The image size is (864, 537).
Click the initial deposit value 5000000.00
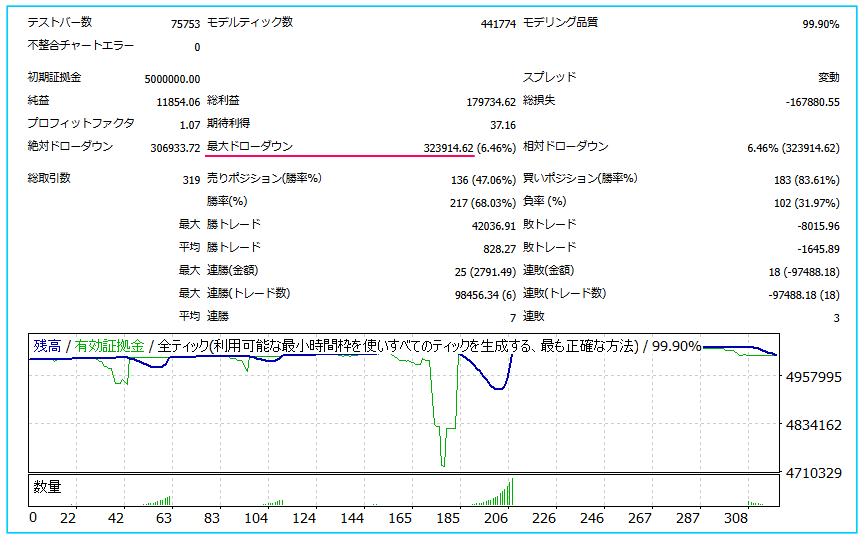[x=172, y=79]
